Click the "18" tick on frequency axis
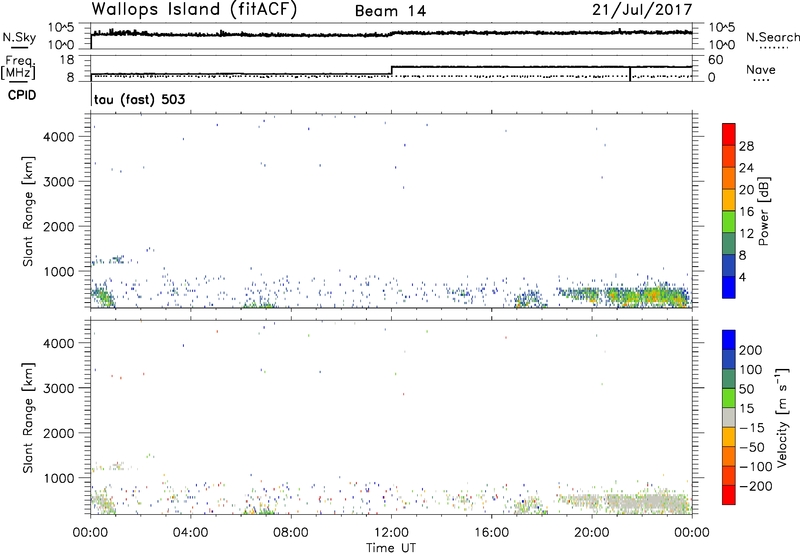 point(67,60)
